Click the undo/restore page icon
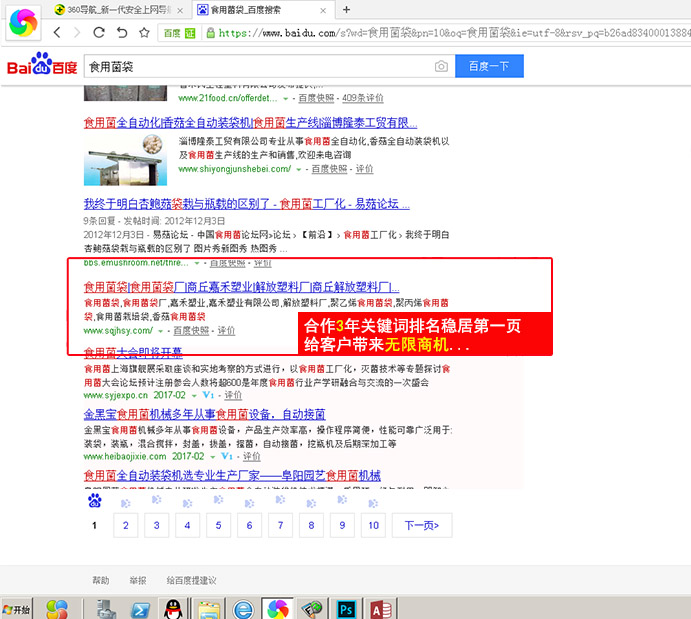691x619 pixels. [122, 33]
